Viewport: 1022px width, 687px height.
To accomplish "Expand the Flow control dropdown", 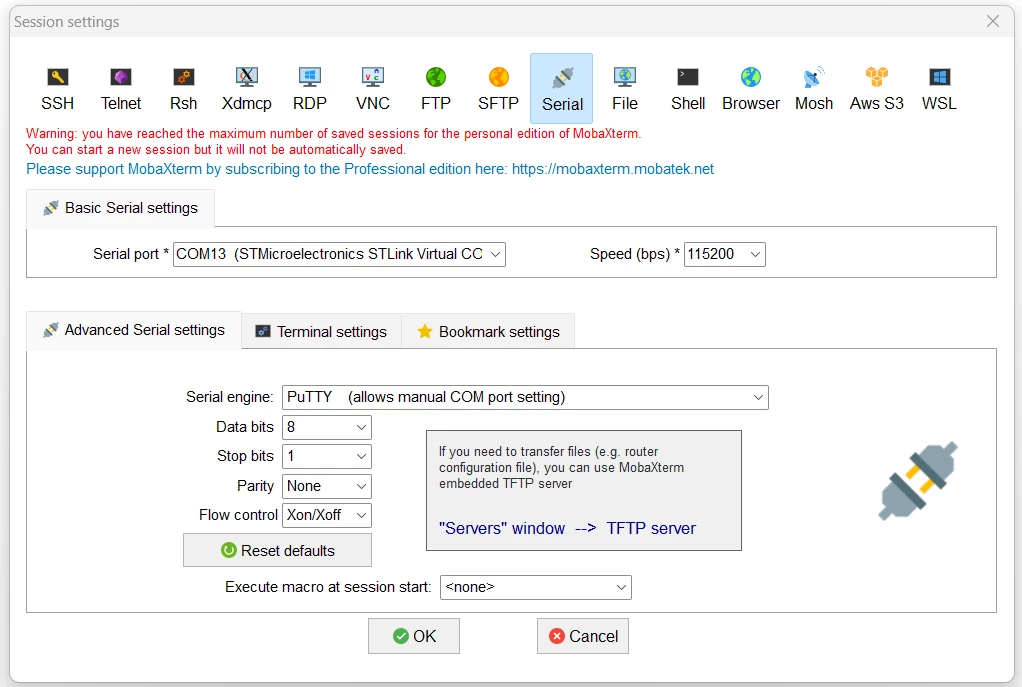I will click(x=327, y=515).
